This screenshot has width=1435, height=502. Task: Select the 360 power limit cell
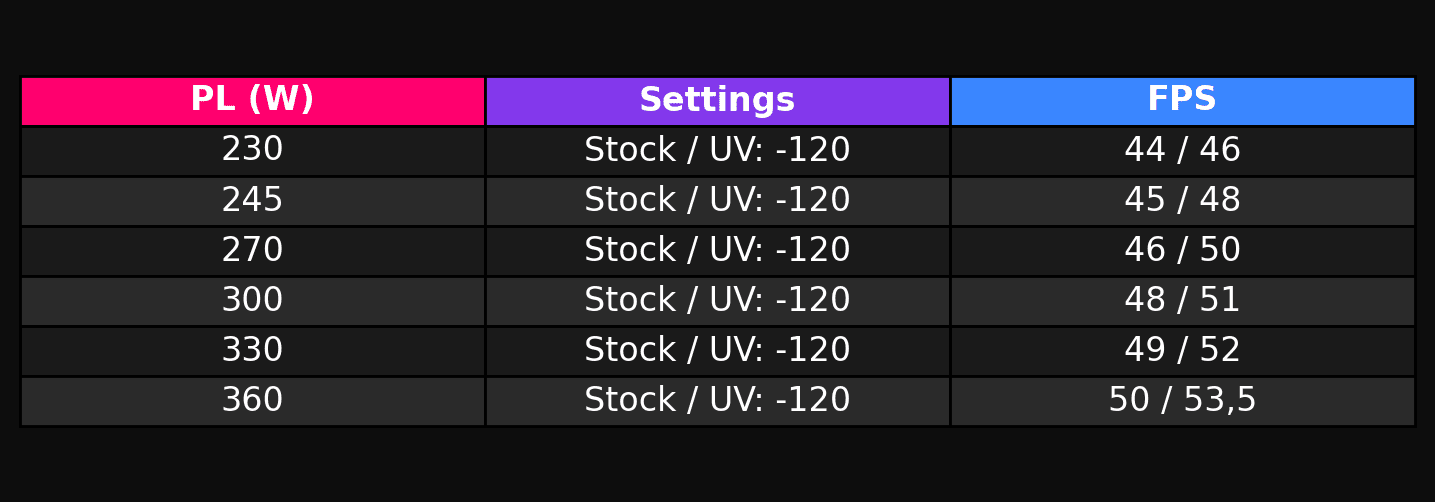[x=252, y=400]
